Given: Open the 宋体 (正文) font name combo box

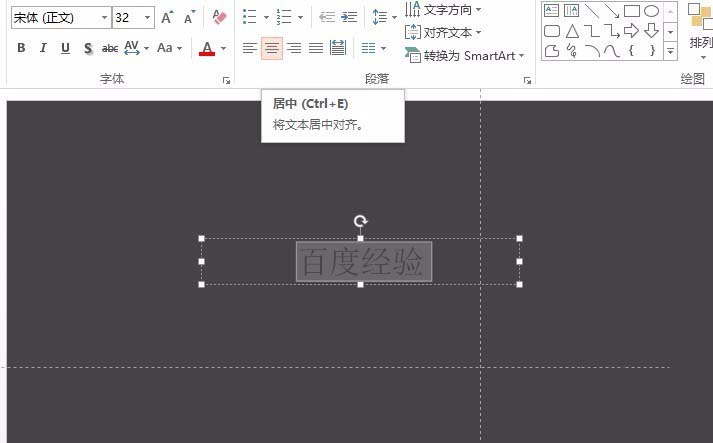Looking at the screenshot, I should point(61,18).
